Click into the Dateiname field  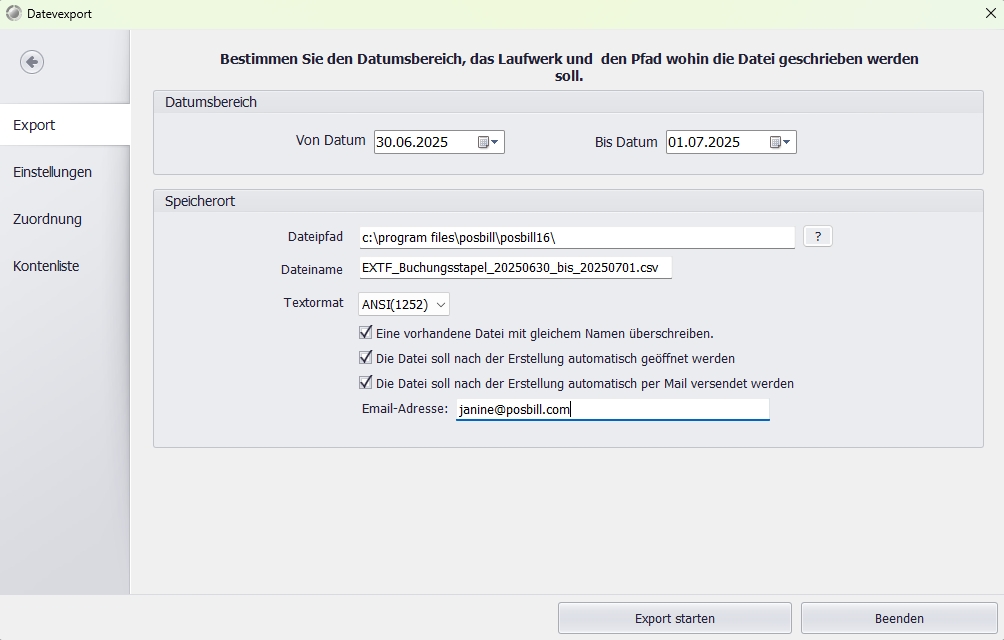coord(515,268)
